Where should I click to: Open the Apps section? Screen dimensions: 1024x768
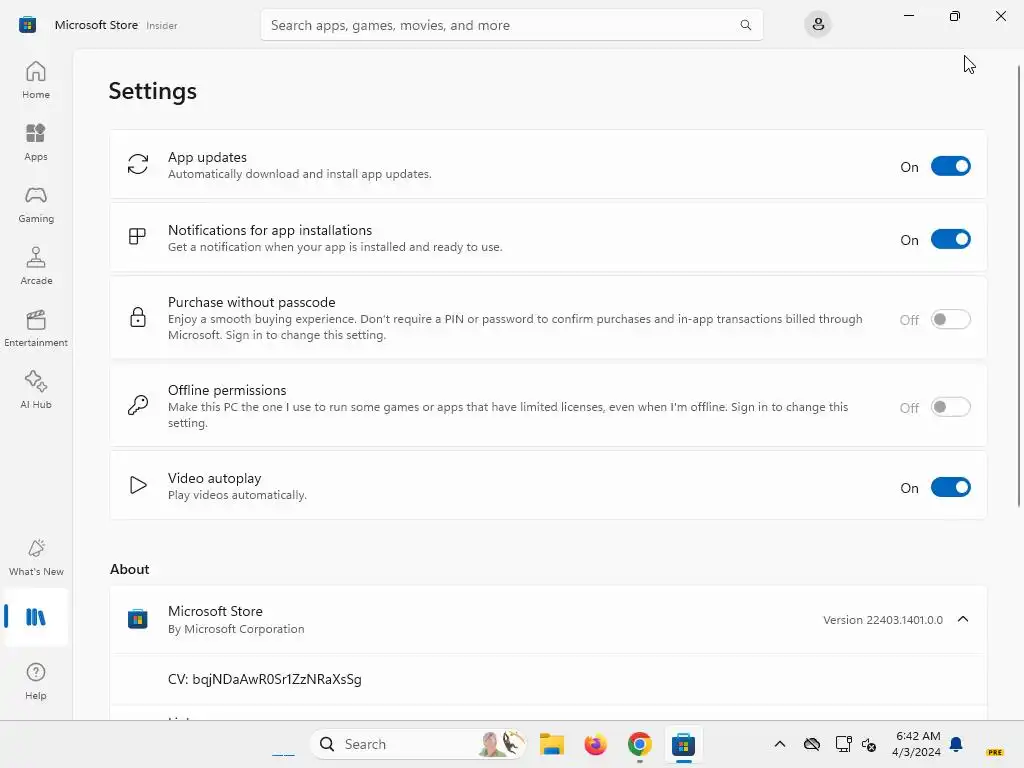(36, 142)
